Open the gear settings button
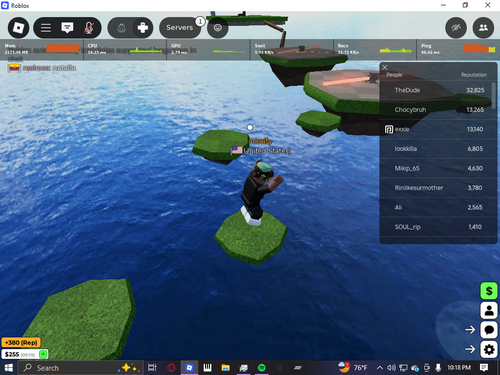The image size is (500, 375). click(489, 349)
